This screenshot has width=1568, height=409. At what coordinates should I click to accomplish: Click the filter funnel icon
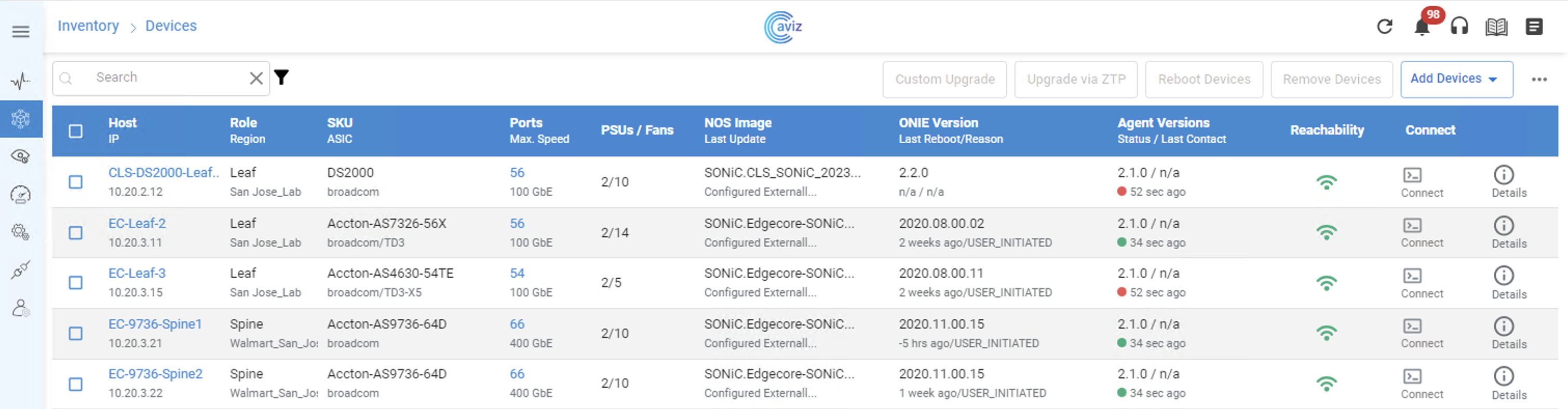pos(281,78)
